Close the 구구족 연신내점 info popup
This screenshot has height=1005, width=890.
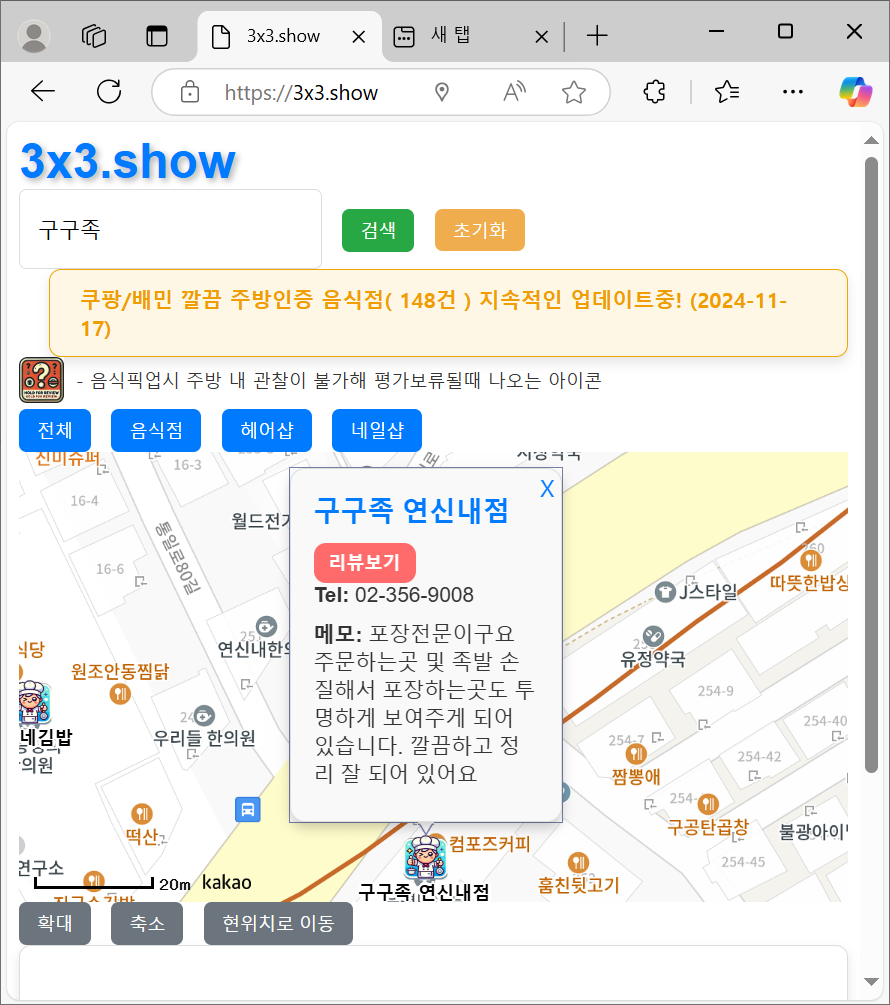547,489
